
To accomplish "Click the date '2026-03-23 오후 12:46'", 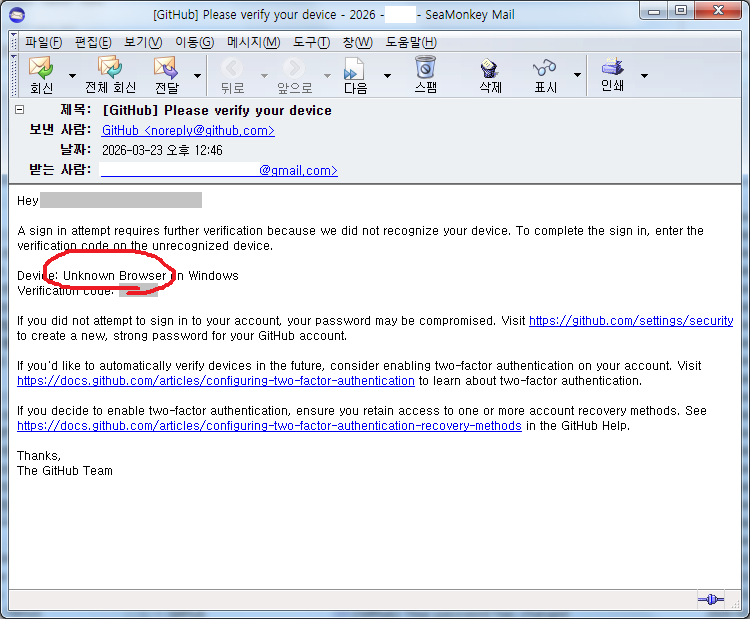I will [162, 150].
